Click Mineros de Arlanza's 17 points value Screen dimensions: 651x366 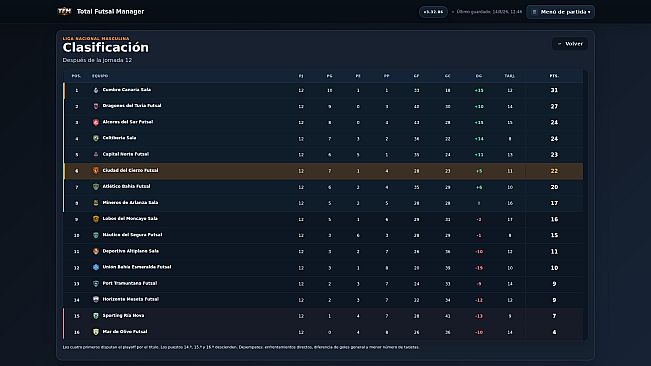click(554, 203)
